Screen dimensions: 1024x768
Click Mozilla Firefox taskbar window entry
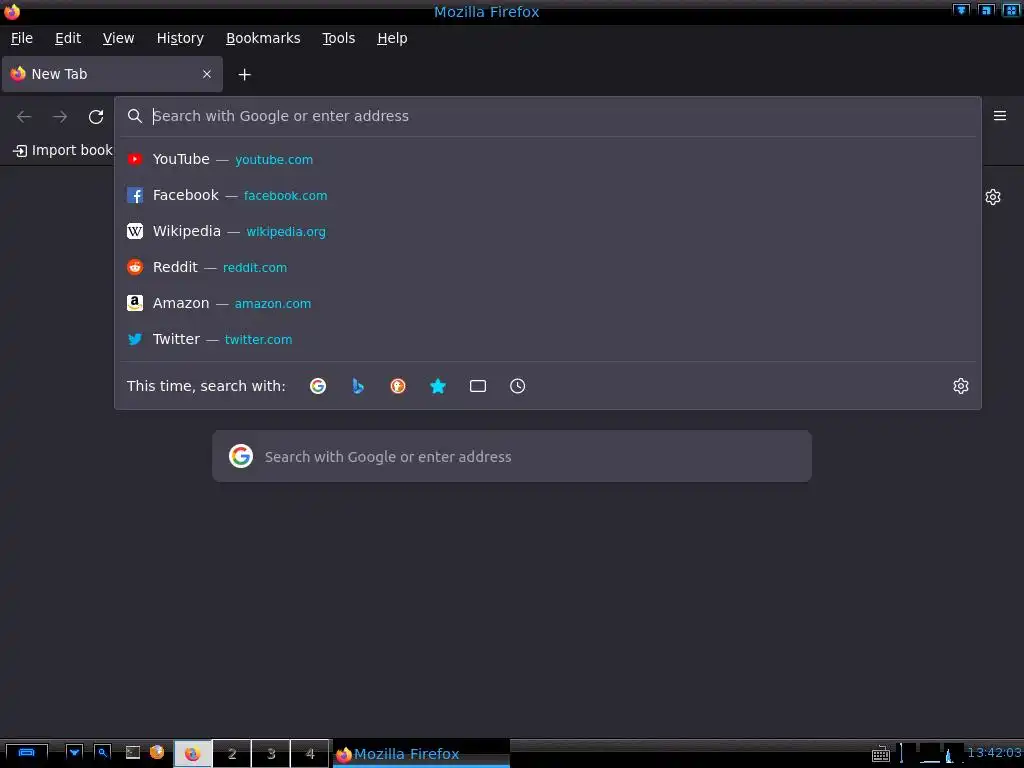point(421,754)
